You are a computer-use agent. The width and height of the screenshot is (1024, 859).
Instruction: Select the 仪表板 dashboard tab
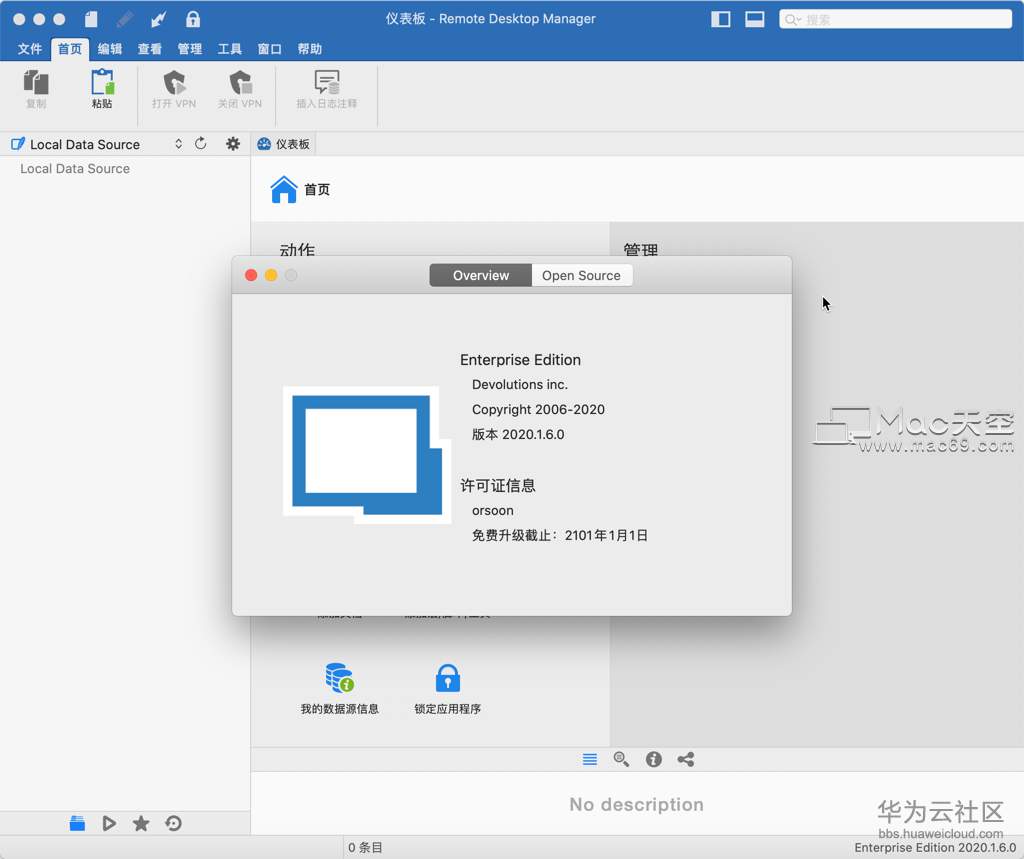pyautogui.click(x=283, y=144)
